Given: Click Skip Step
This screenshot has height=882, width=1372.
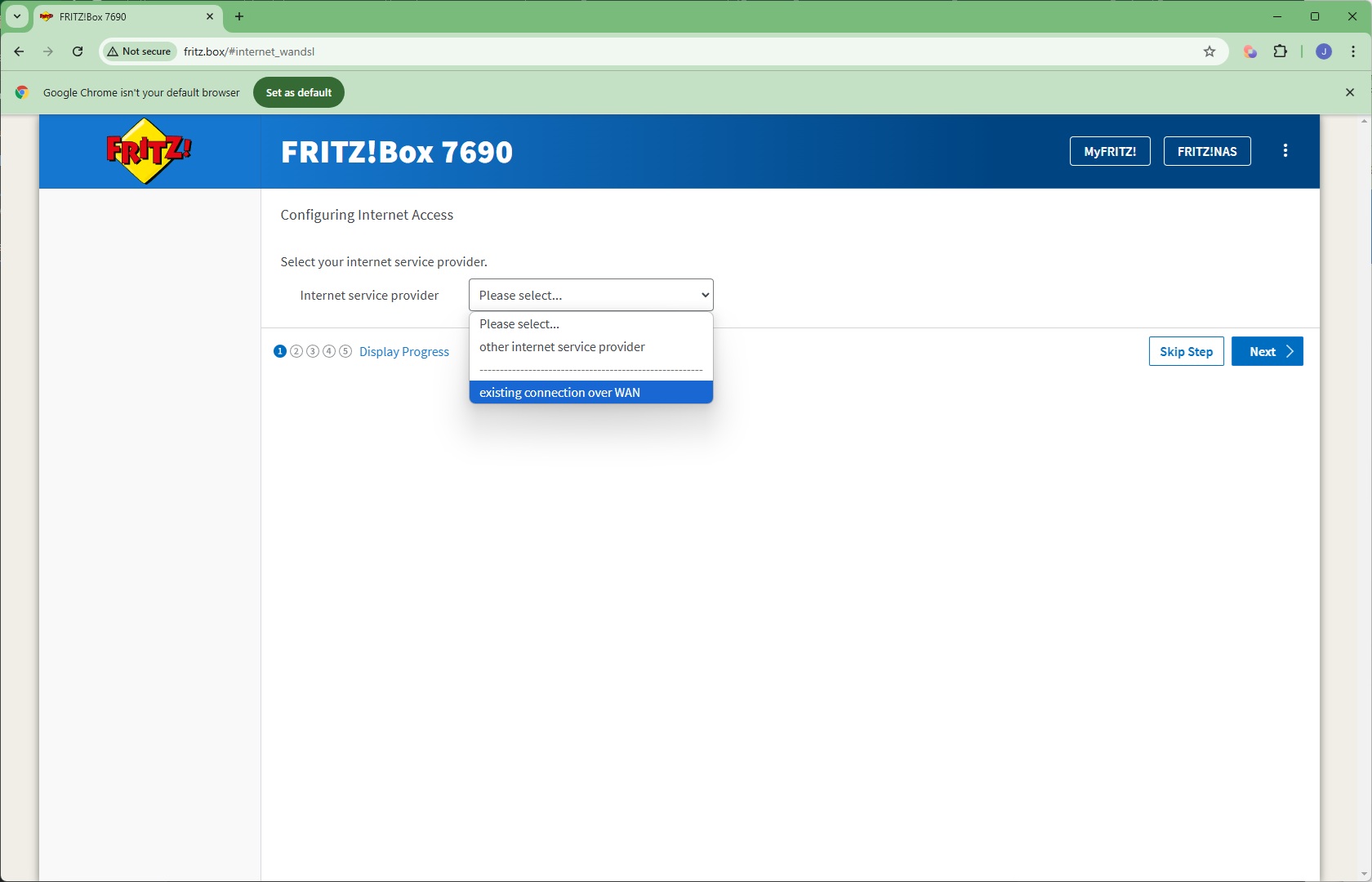Looking at the screenshot, I should tap(1186, 351).
